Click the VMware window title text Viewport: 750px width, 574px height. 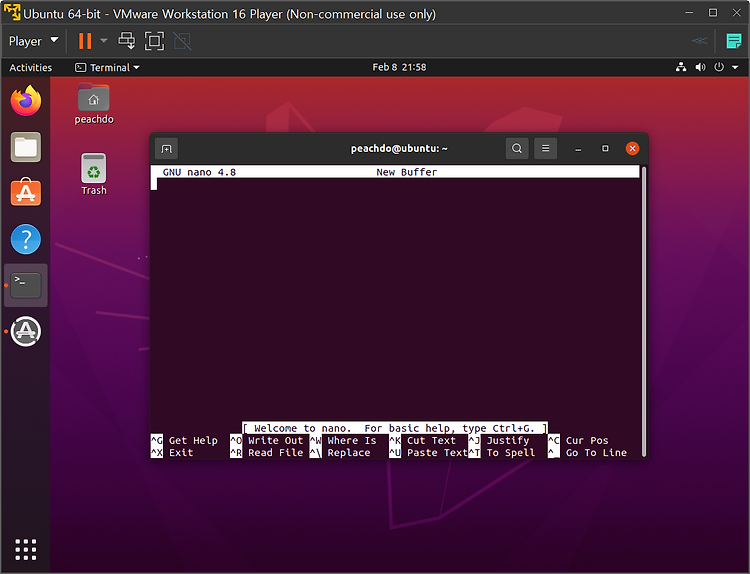pyautogui.click(x=230, y=14)
